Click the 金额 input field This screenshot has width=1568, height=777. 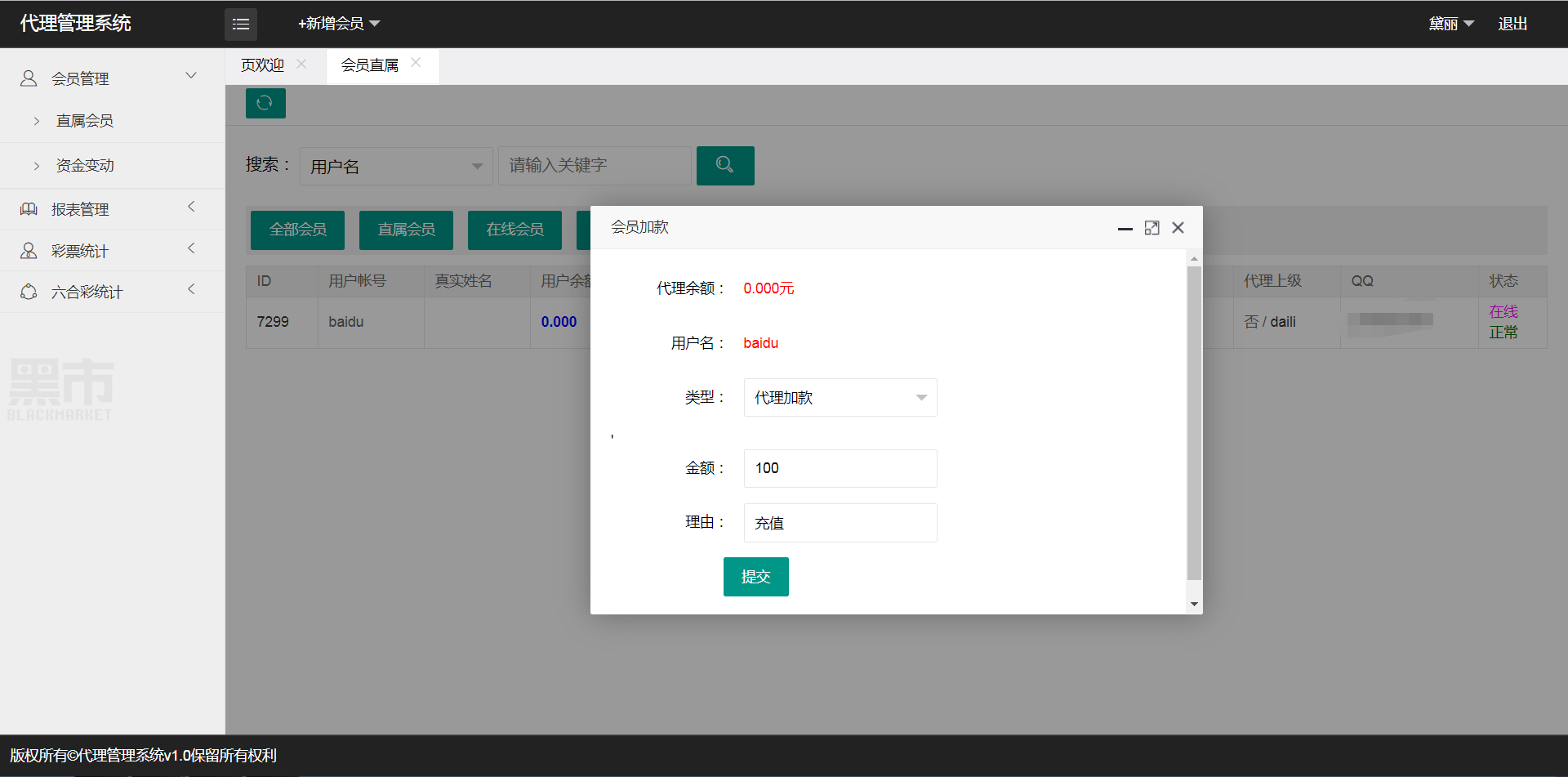840,468
